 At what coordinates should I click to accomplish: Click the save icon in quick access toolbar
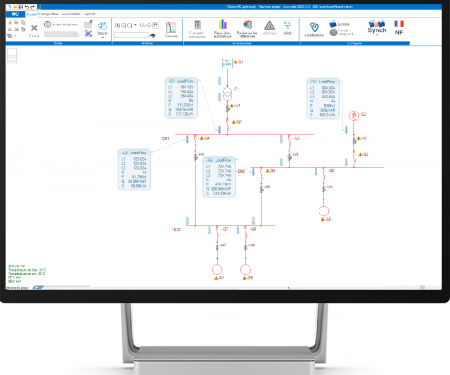tap(21, 7)
